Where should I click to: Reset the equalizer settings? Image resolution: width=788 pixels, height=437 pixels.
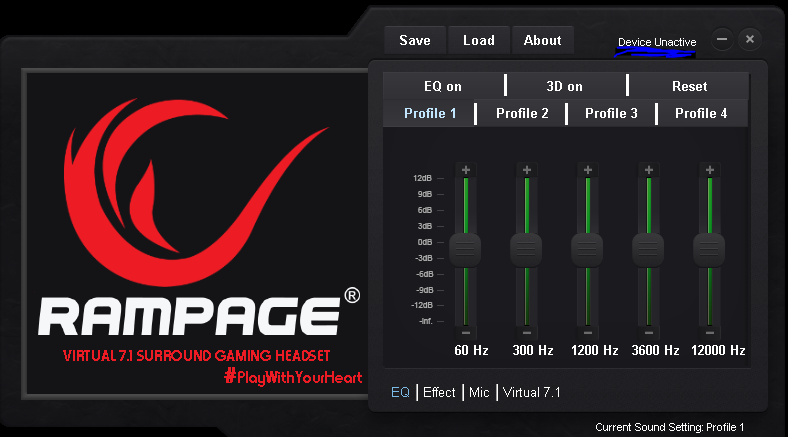(x=690, y=86)
